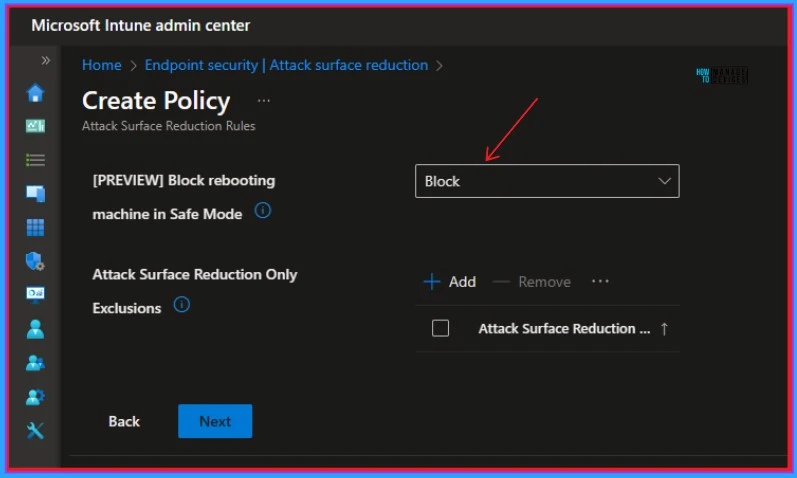Click the Next button
Screen dimensions: 797x478
click(x=215, y=422)
